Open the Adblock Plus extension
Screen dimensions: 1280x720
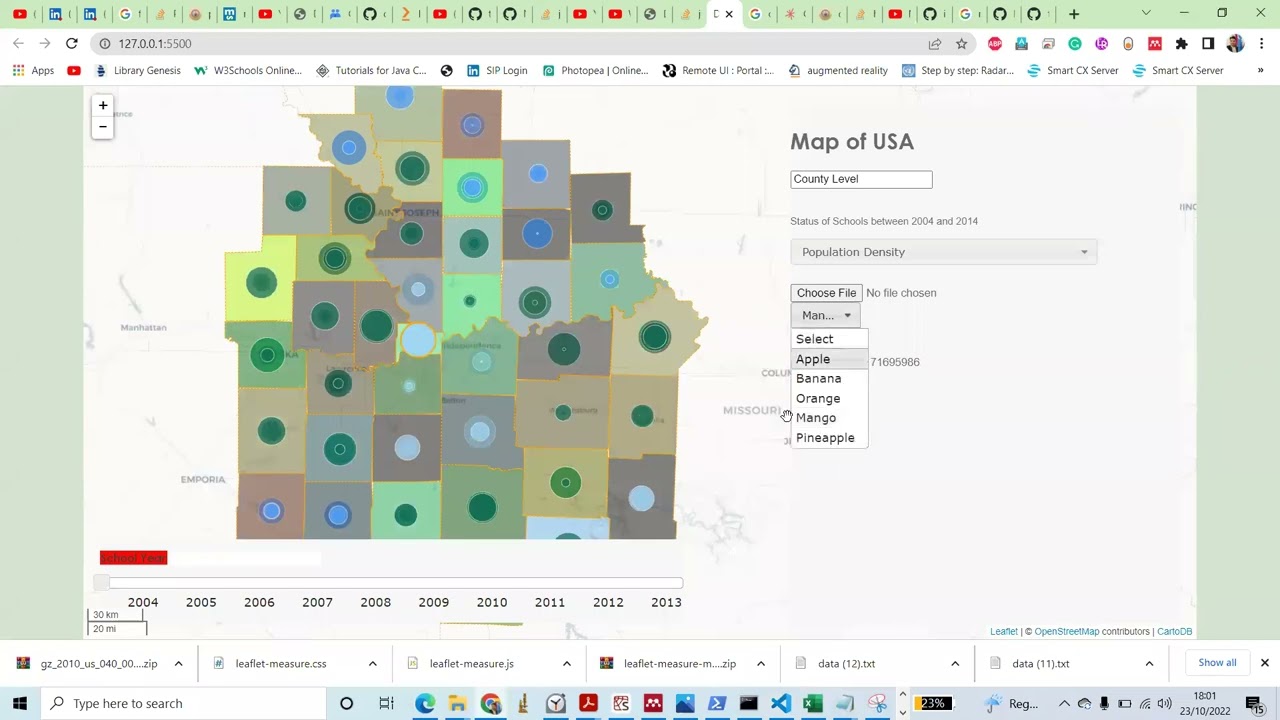click(x=995, y=44)
